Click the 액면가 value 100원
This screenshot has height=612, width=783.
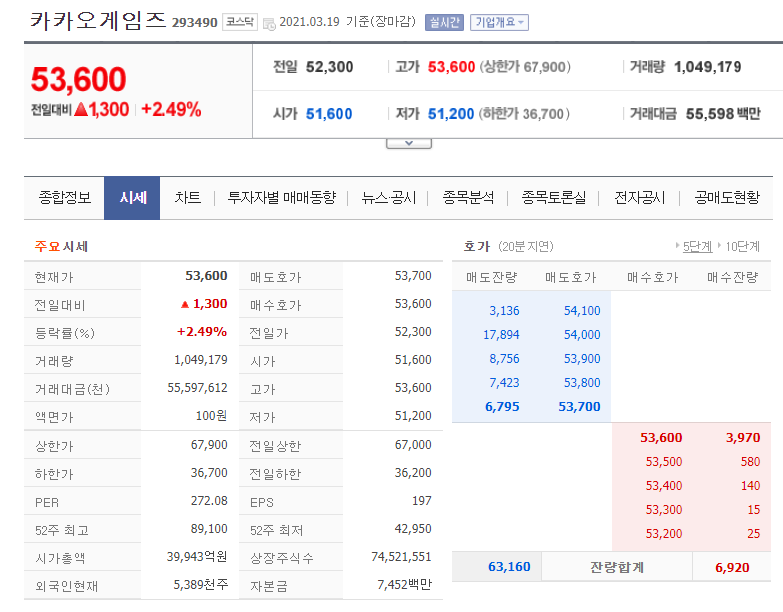click(x=211, y=416)
